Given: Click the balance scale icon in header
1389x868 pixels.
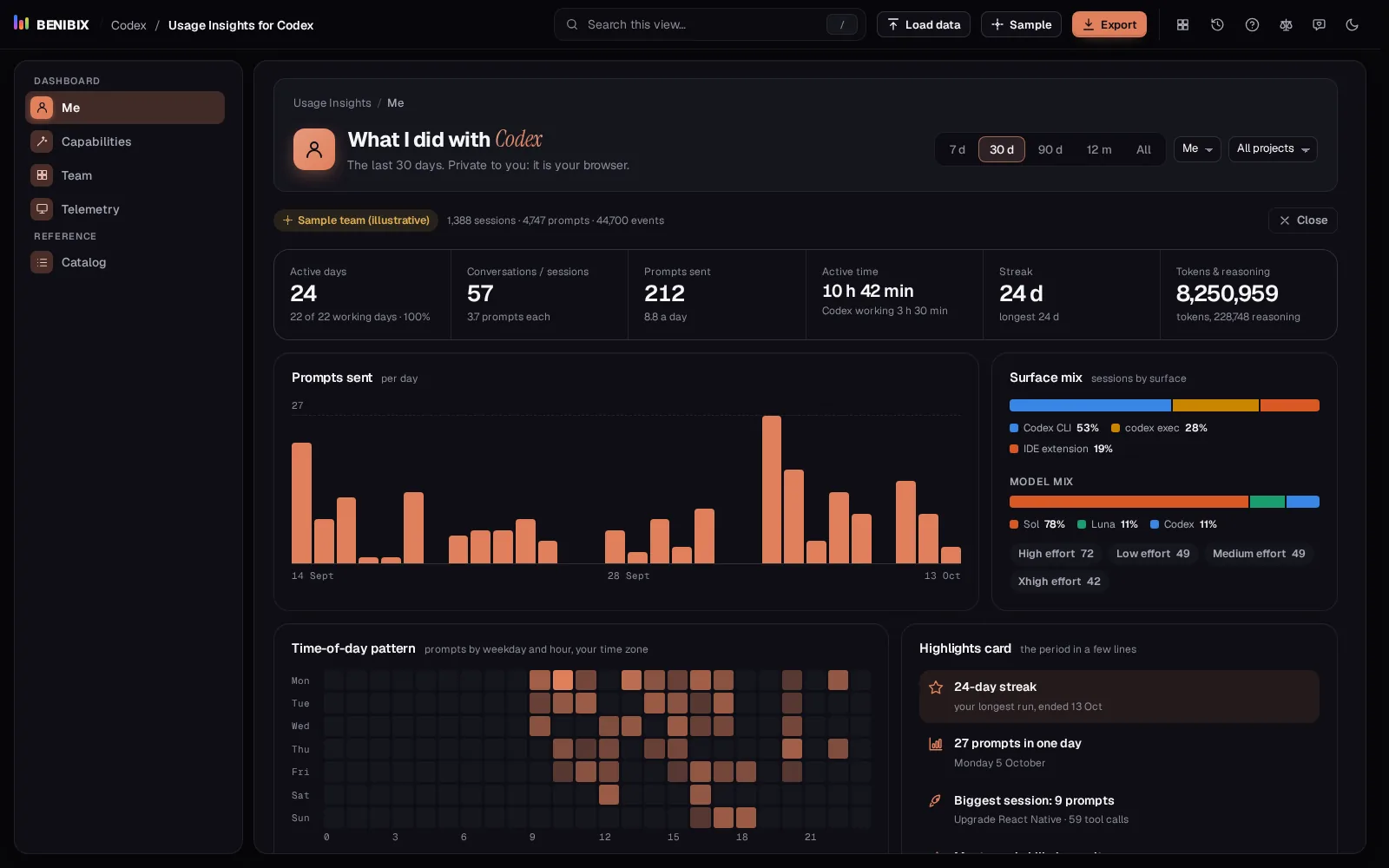Looking at the screenshot, I should [x=1286, y=25].
